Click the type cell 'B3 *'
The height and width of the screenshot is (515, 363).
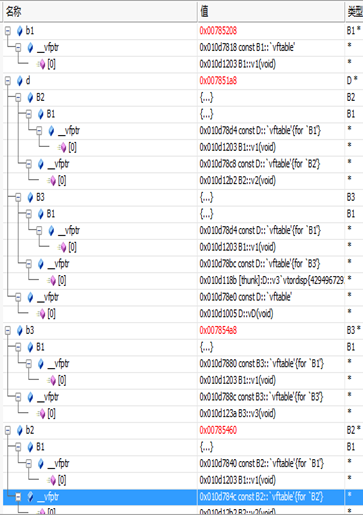point(354,330)
